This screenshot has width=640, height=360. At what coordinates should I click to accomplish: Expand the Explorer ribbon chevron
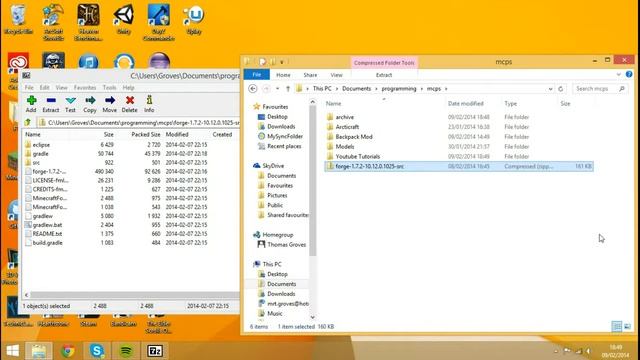(619, 75)
